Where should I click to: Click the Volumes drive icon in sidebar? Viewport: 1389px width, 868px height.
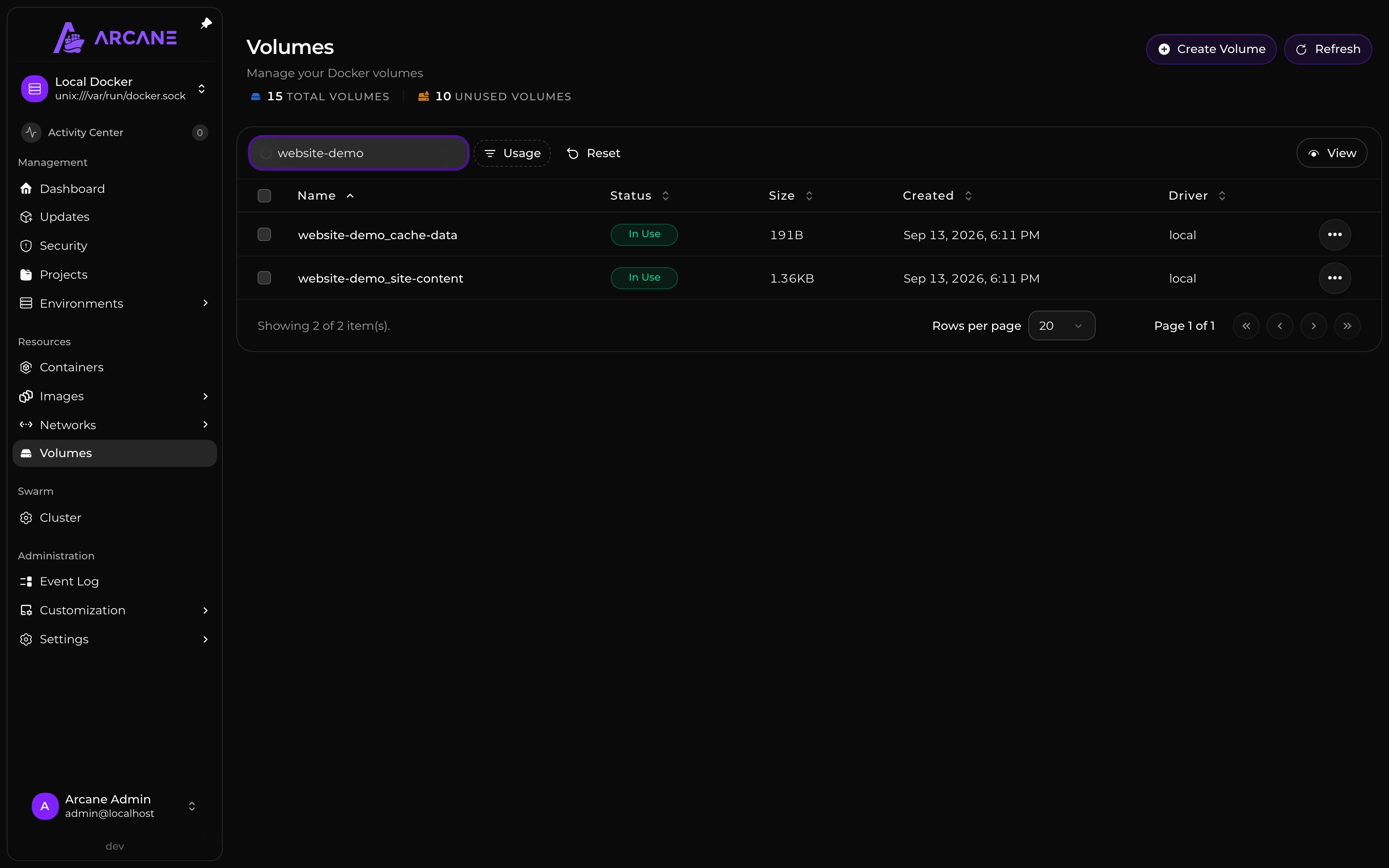point(26,453)
